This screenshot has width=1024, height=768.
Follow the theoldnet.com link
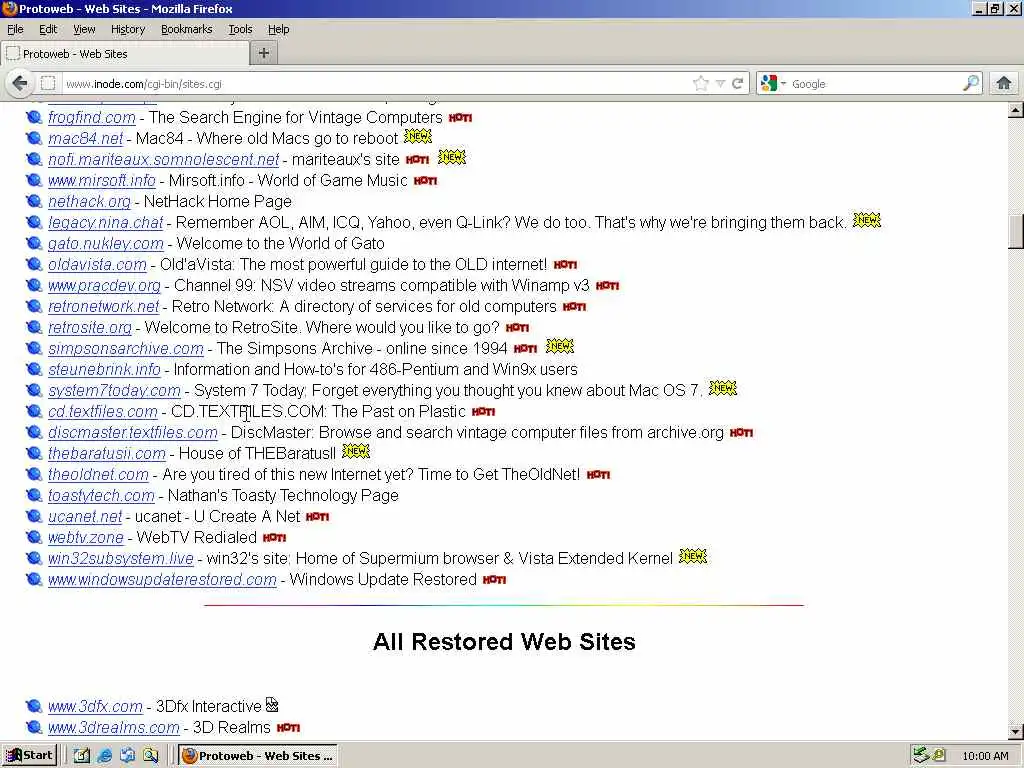tap(98, 474)
